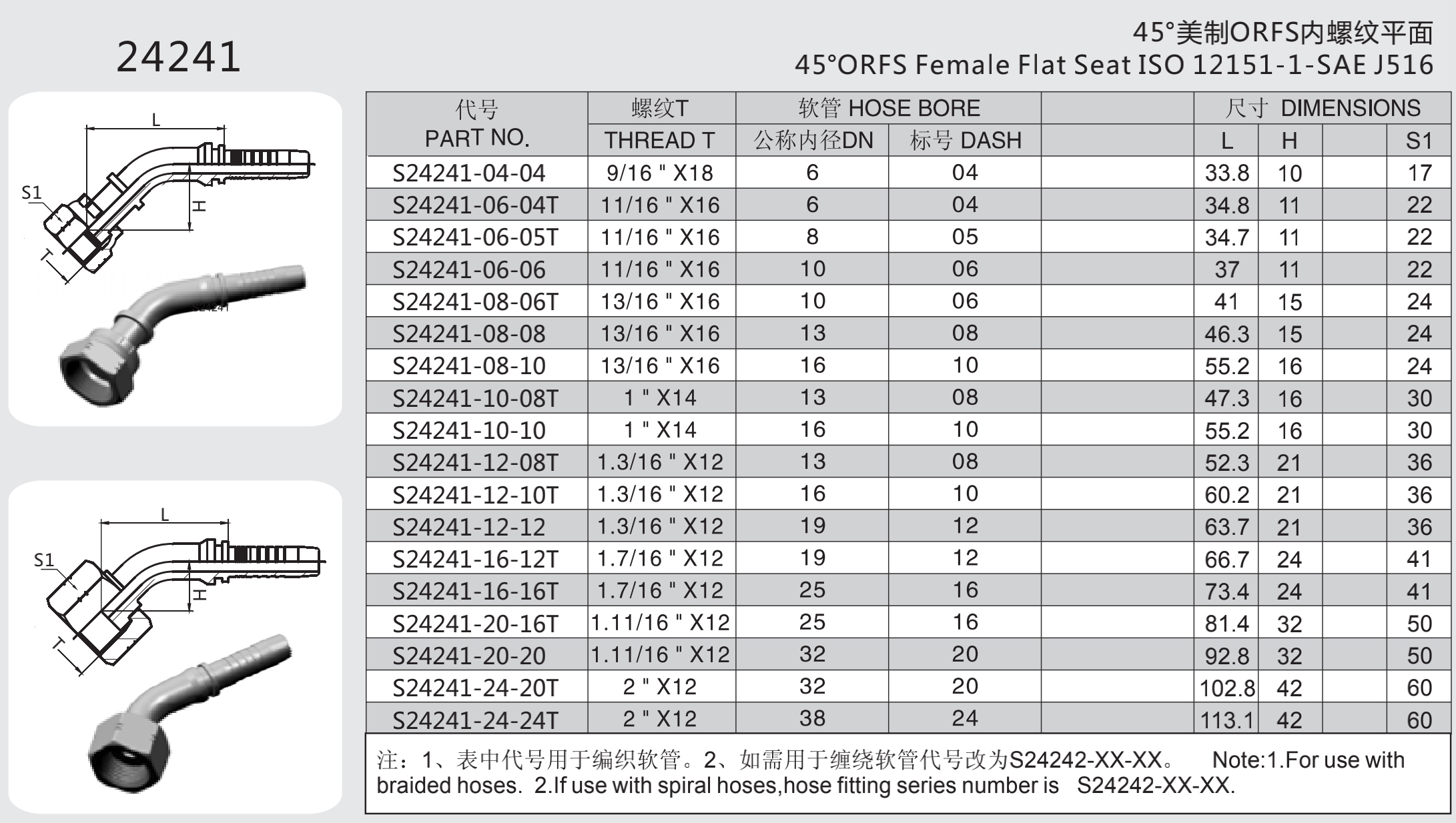Viewport: 1456px width, 823px height.
Task: Select part number S24241-24-24T
Action: pos(475,720)
